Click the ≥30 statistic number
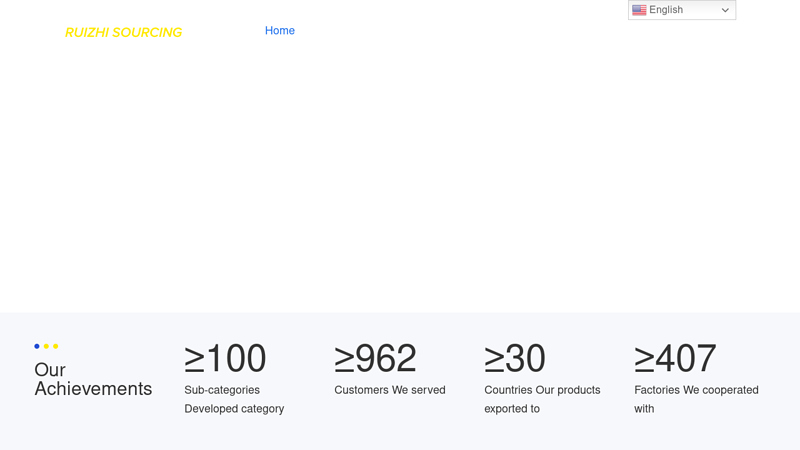This screenshot has height=450, width=800. pos(514,358)
